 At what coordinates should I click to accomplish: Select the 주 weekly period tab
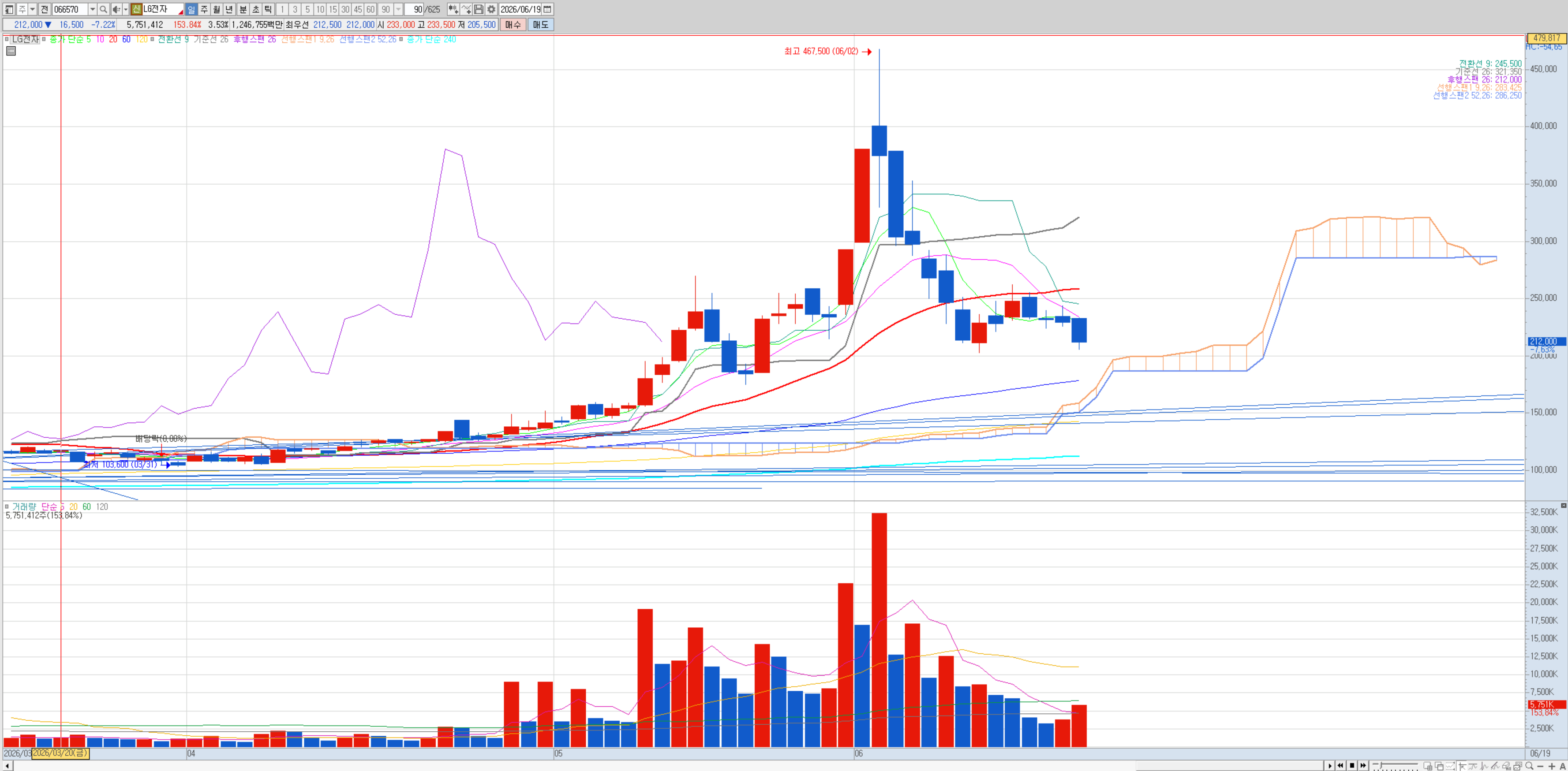204,9
